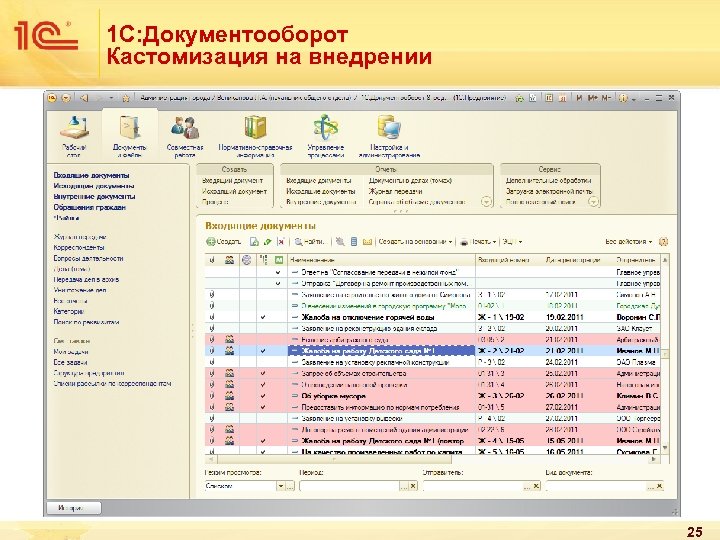Toggle checkmark in selected 'Жалоба на работу Детского сада №1' row

click(263, 351)
